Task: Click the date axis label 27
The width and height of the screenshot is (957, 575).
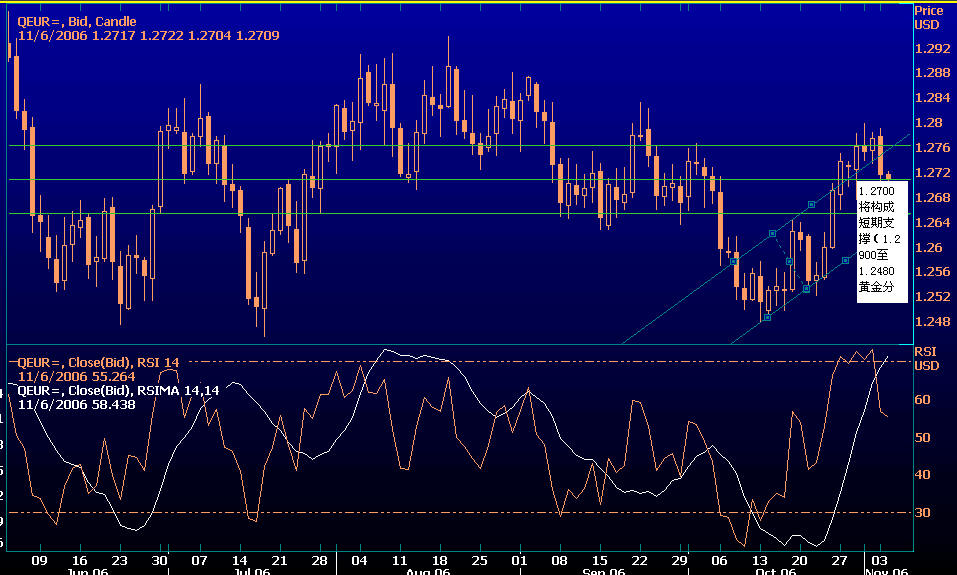Action: [840, 561]
